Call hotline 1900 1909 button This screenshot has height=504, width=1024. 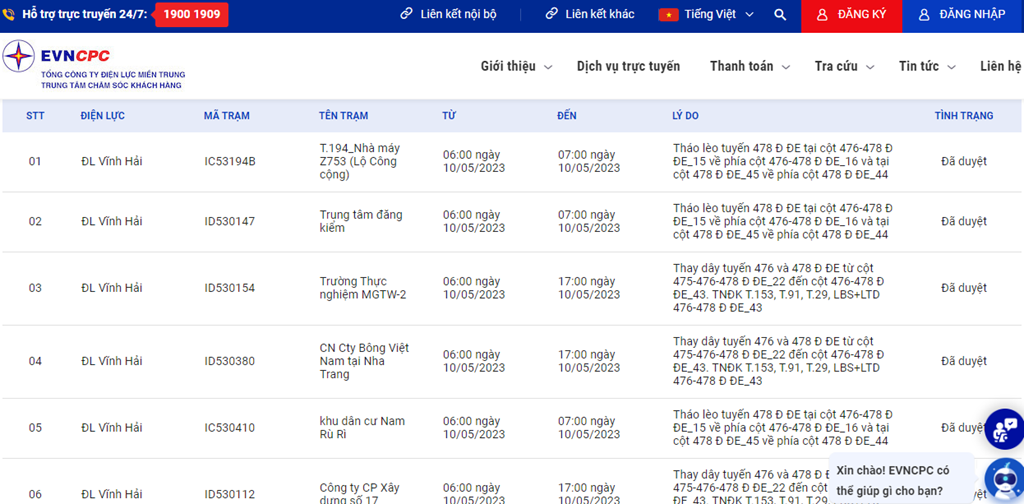pyautogui.click(x=191, y=15)
